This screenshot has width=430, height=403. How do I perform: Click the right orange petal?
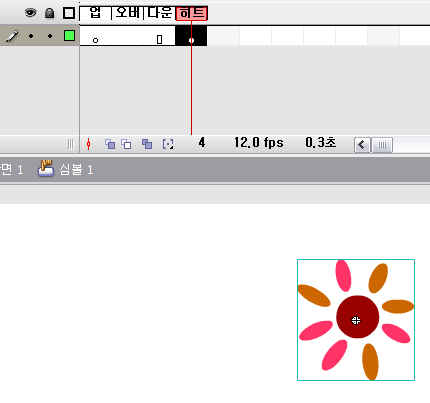point(398,306)
